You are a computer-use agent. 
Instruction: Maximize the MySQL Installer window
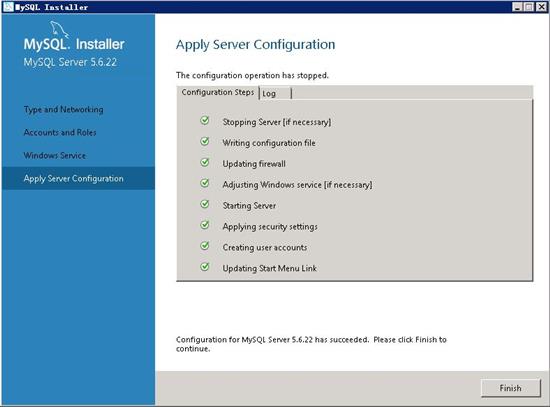pyautogui.click(x=529, y=7)
